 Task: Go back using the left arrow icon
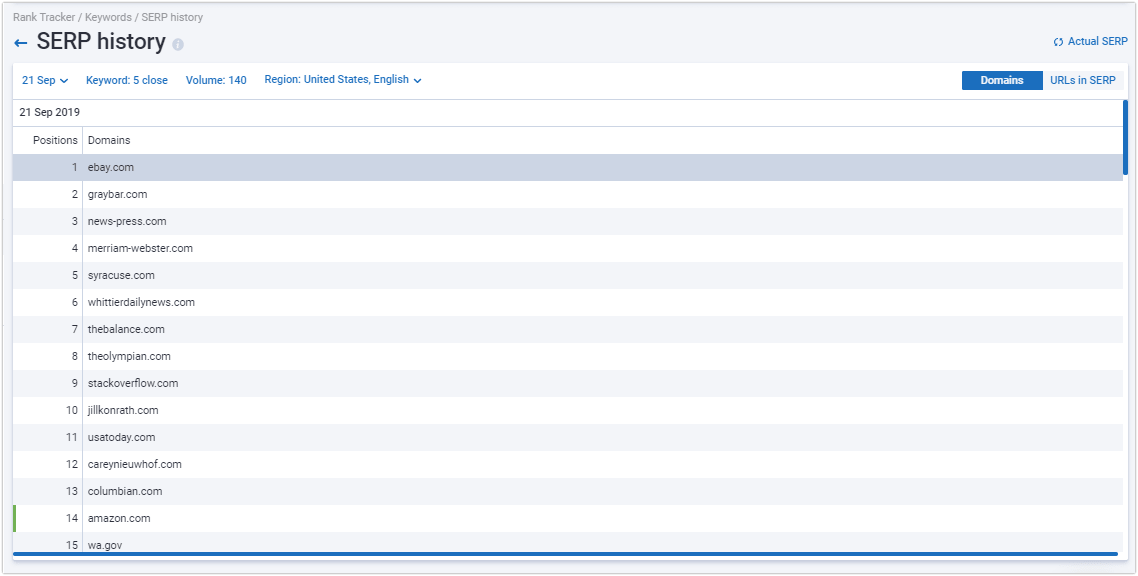click(21, 44)
